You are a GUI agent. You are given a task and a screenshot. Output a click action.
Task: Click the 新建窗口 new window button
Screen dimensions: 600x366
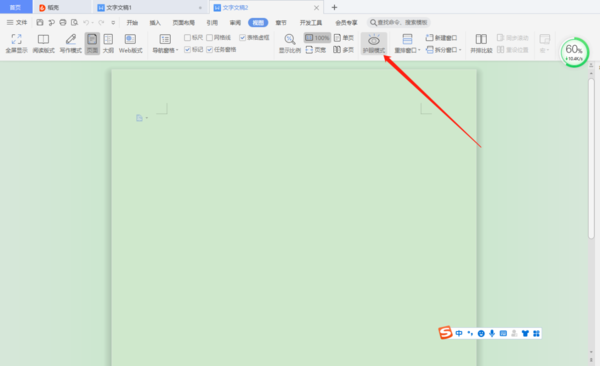(x=441, y=38)
